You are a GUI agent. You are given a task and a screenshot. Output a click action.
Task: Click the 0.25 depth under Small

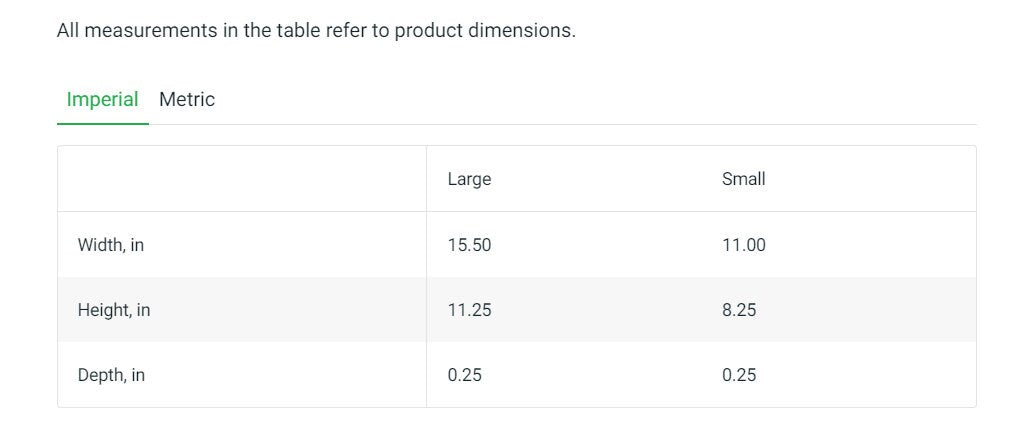click(739, 376)
